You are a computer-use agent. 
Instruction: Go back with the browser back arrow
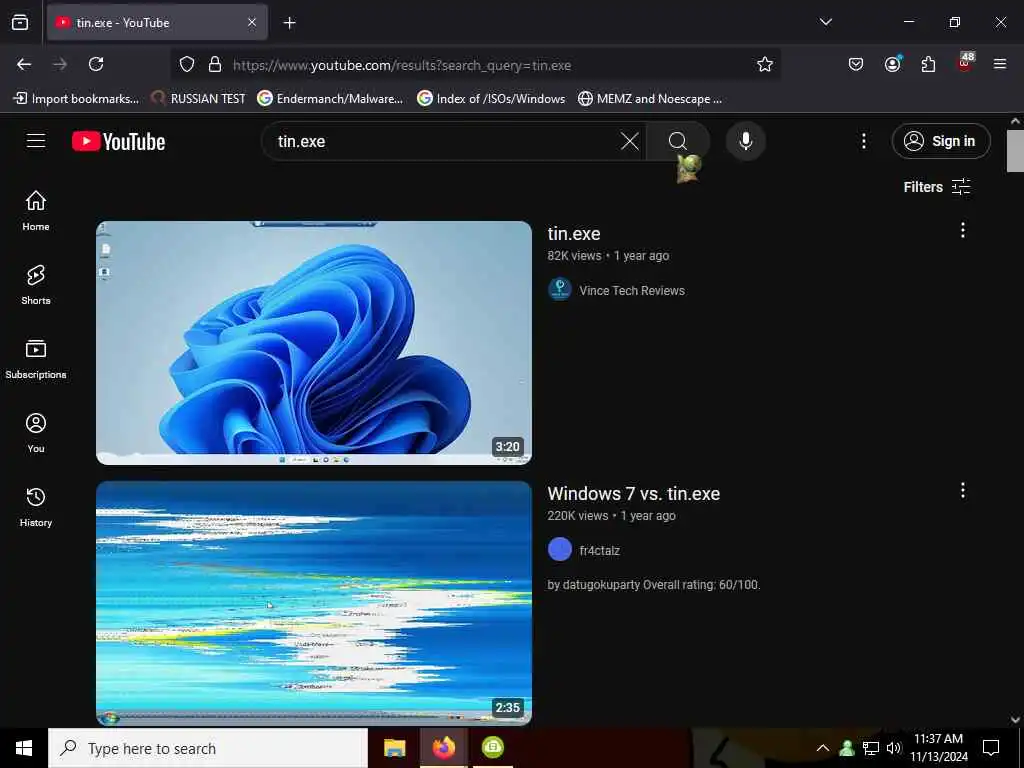tap(24, 64)
